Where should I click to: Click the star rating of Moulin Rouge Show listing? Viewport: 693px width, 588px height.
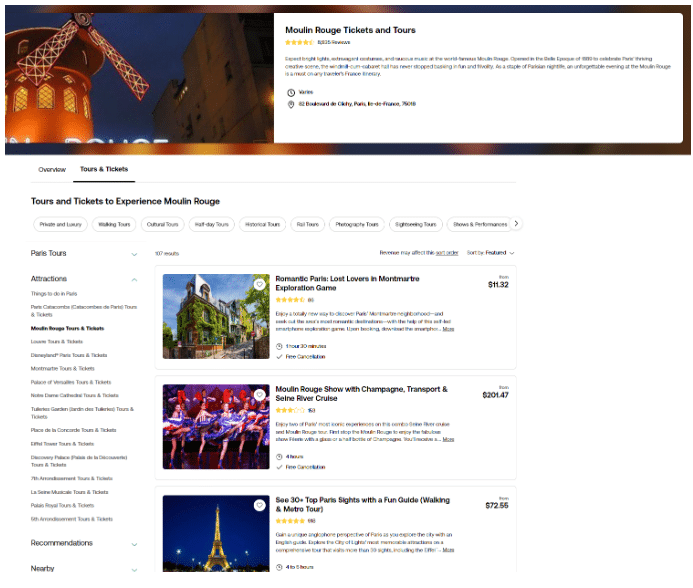[290, 410]
